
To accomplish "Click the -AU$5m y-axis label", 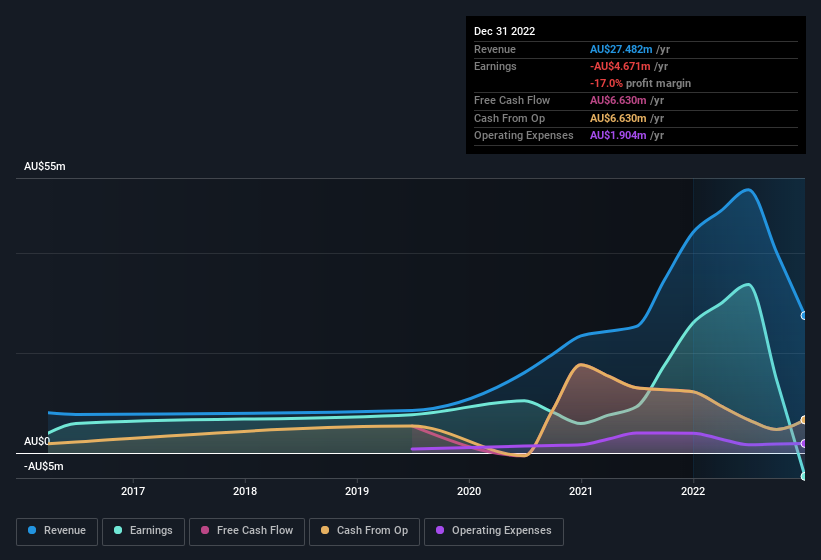I will 43,466.
